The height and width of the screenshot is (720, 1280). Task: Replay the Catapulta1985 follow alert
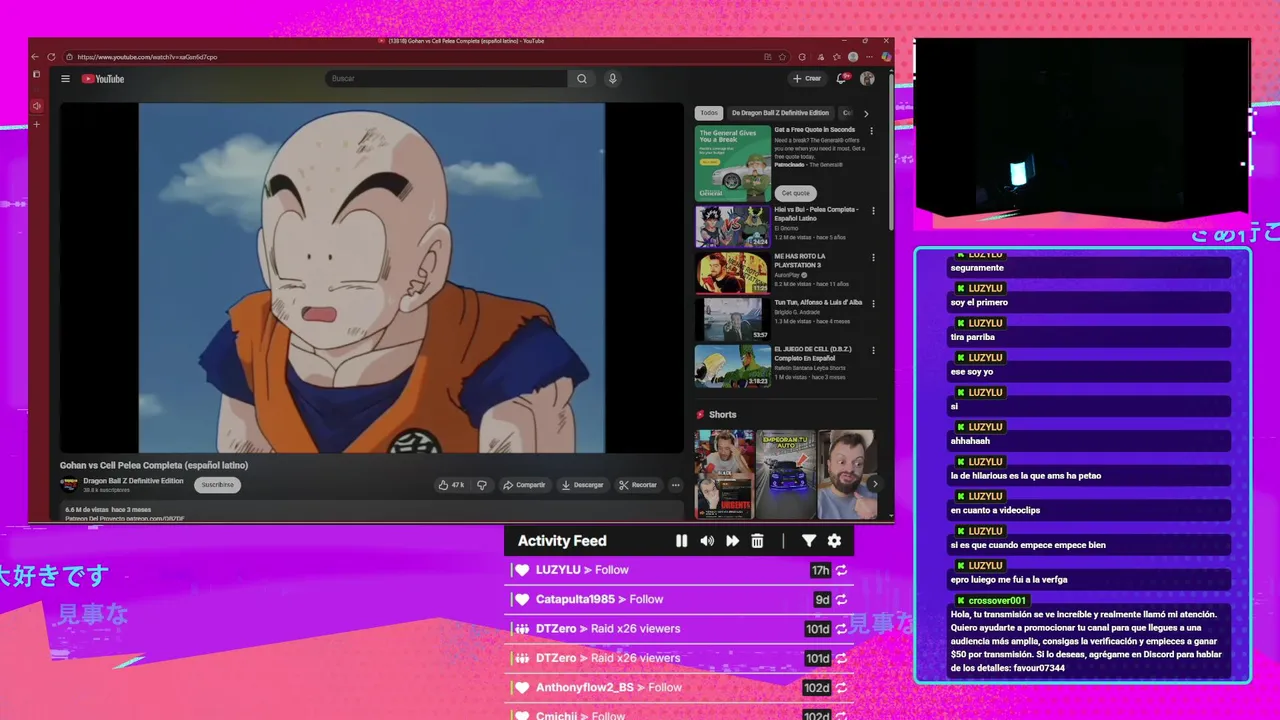[x=841, y=600]
